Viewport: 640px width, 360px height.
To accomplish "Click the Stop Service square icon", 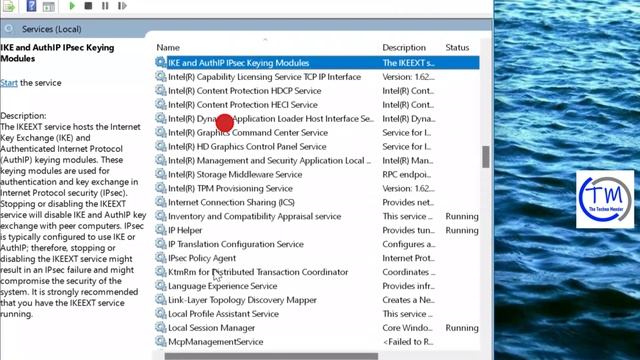I will (x=88, y=6).
